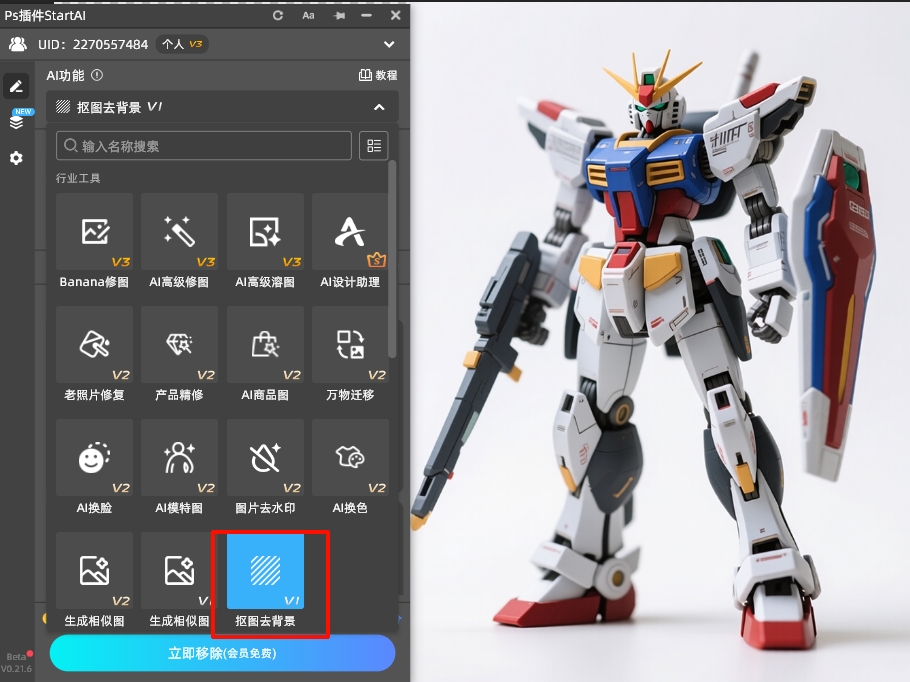The width and height of the screenshot is (910, 682).
Task: Toggle the list view layout button
Action: (x=374, y=146)
